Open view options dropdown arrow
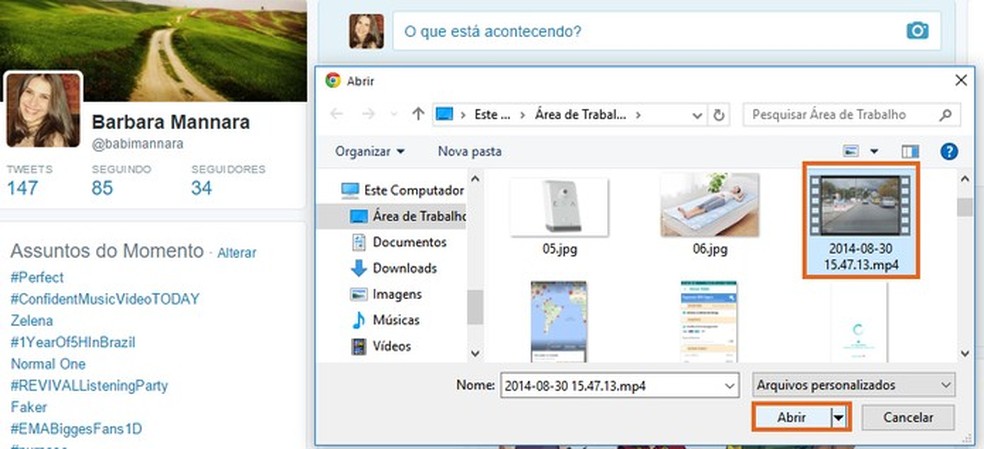 (874, 151)
